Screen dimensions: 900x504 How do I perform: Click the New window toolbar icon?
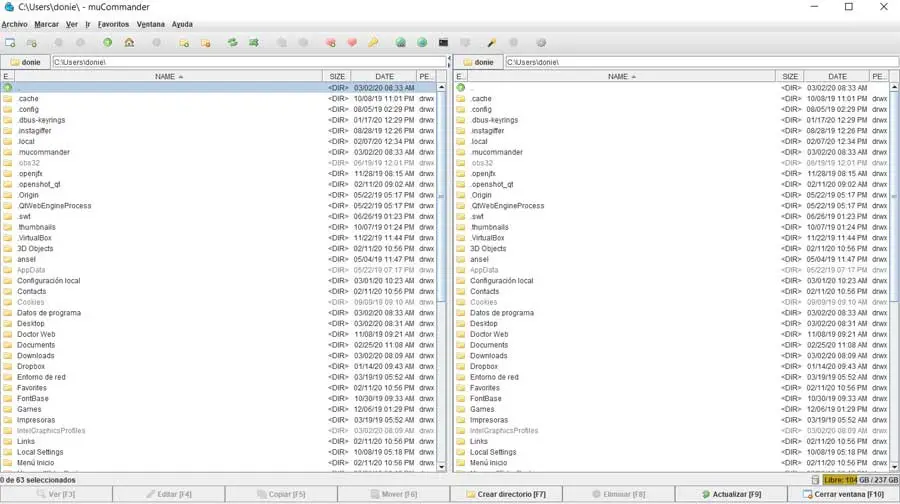(10, 43)
